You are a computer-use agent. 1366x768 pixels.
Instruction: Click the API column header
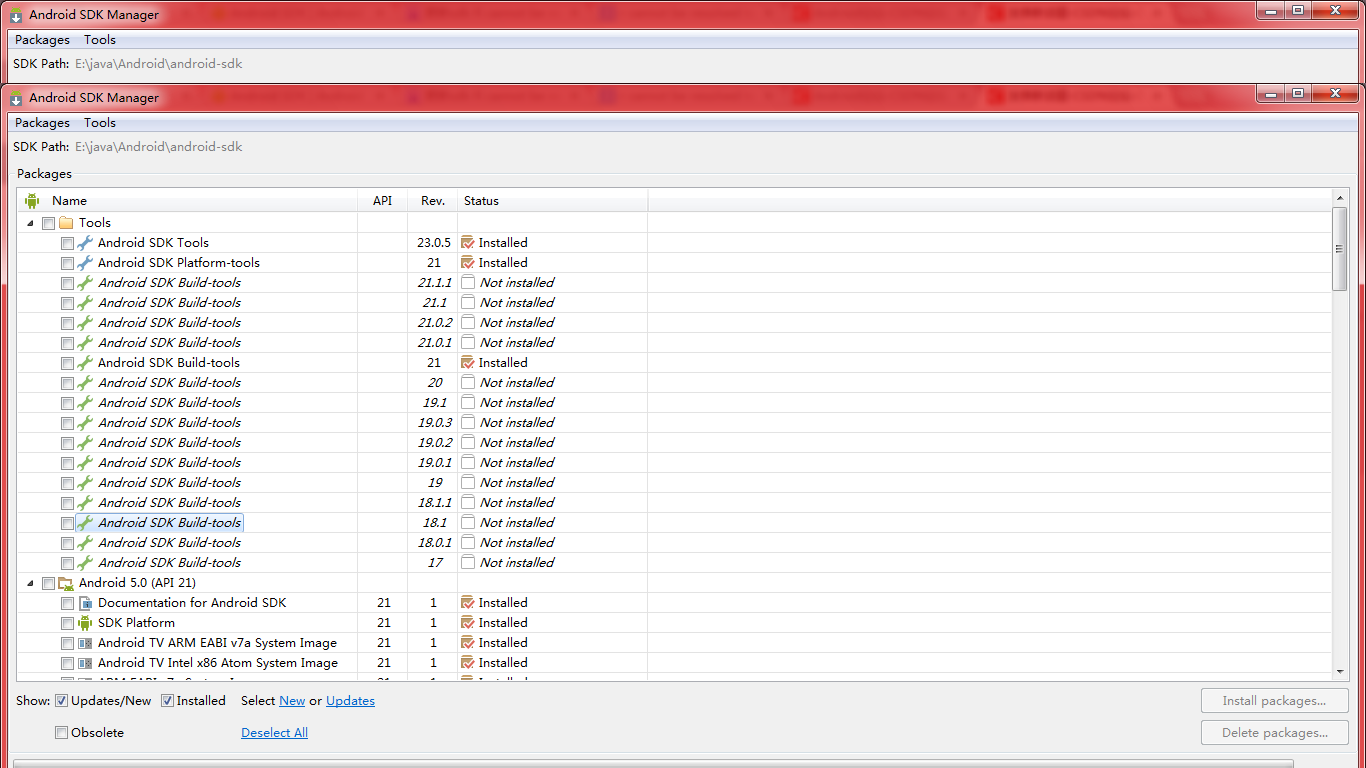(383, 201)
